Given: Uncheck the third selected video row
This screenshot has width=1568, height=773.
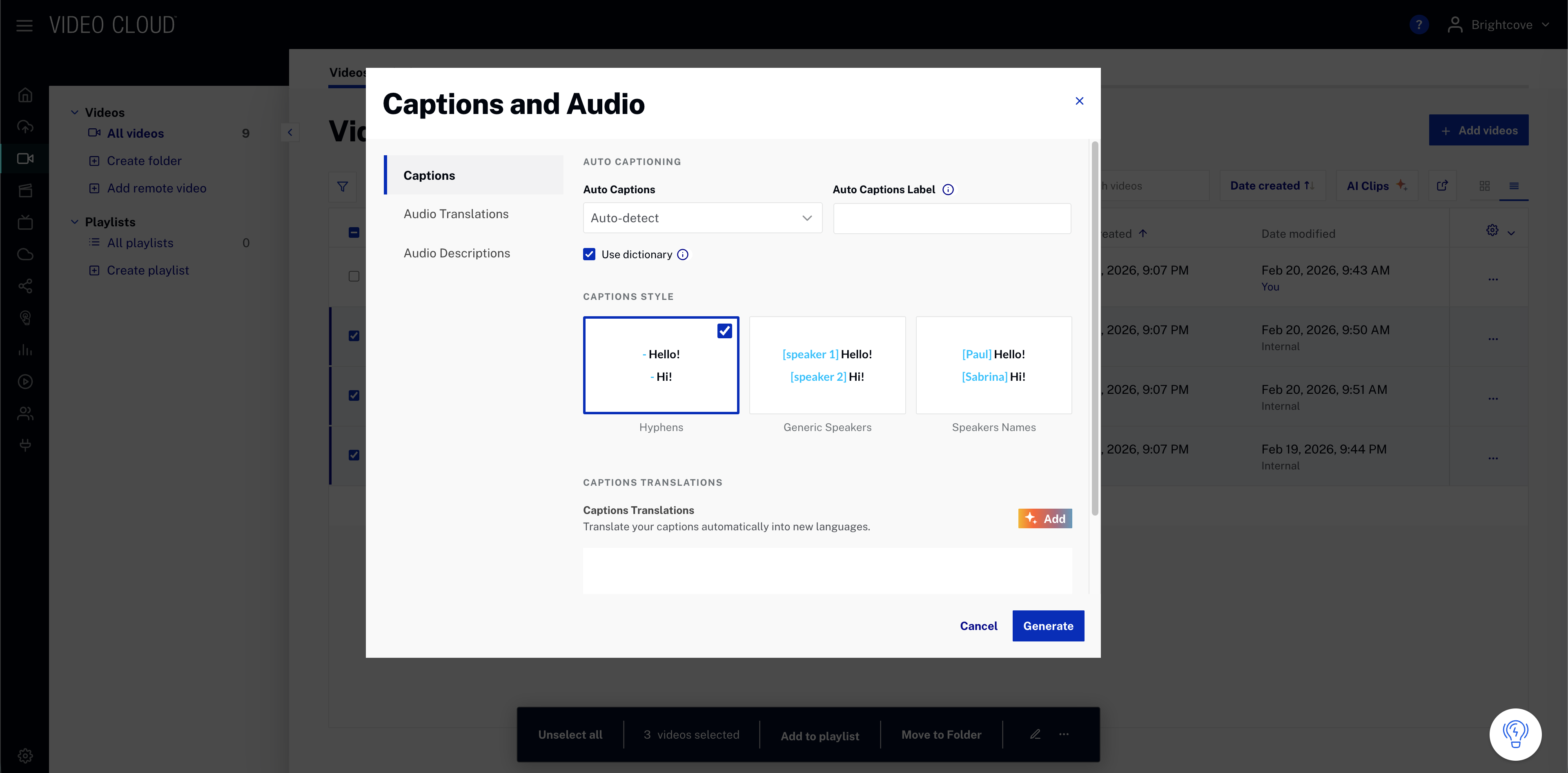Looking at the screenshot, I should pyautogui.click(x=354, y=454).
